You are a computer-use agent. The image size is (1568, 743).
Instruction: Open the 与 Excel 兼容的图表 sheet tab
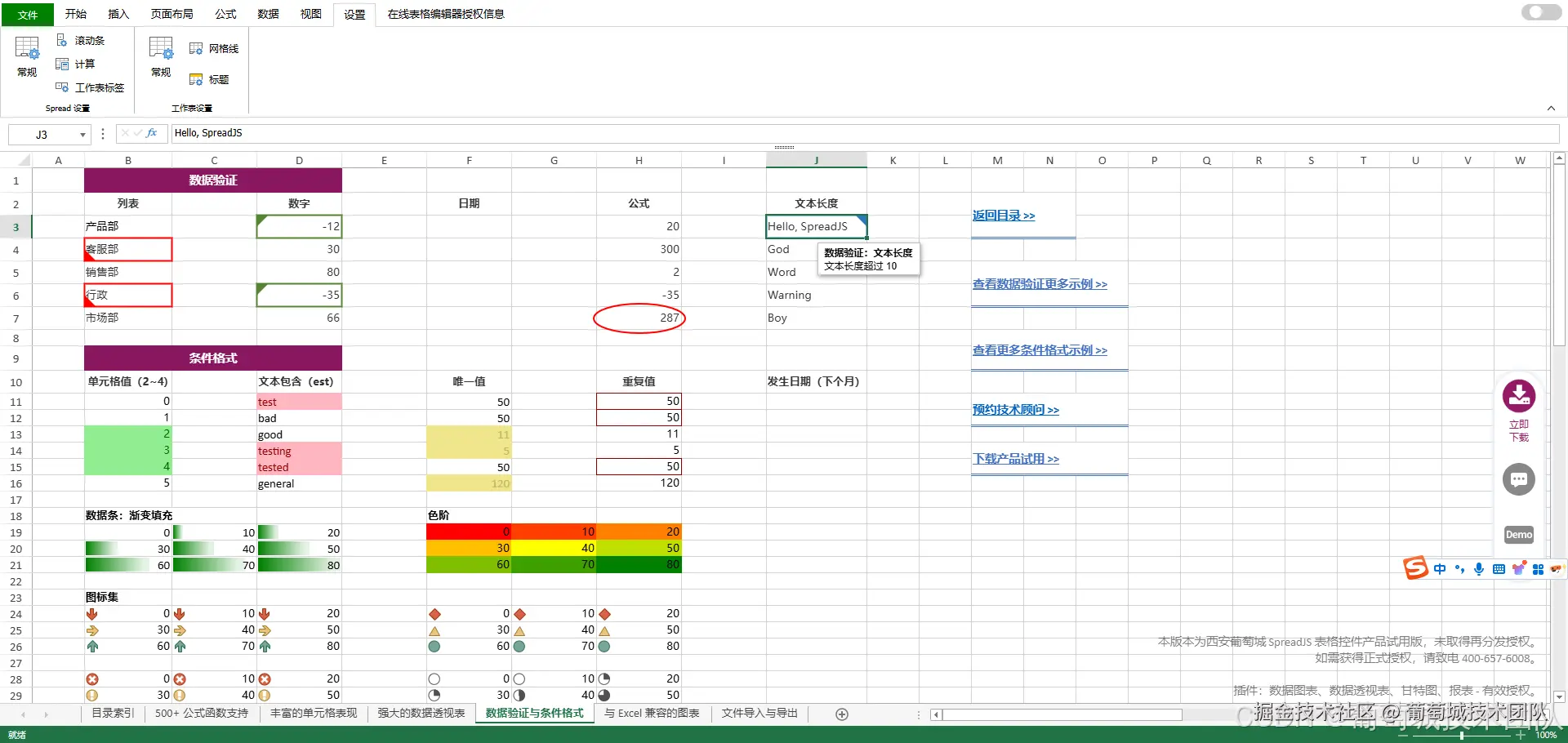[x=652, y=714]
